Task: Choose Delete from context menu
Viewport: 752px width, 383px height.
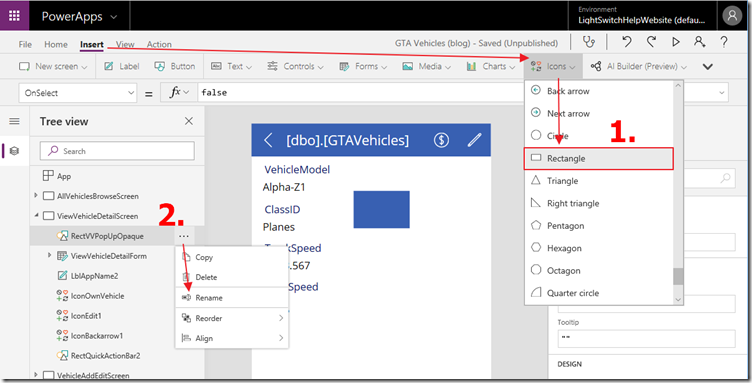Action: click(x=232, y=277)
